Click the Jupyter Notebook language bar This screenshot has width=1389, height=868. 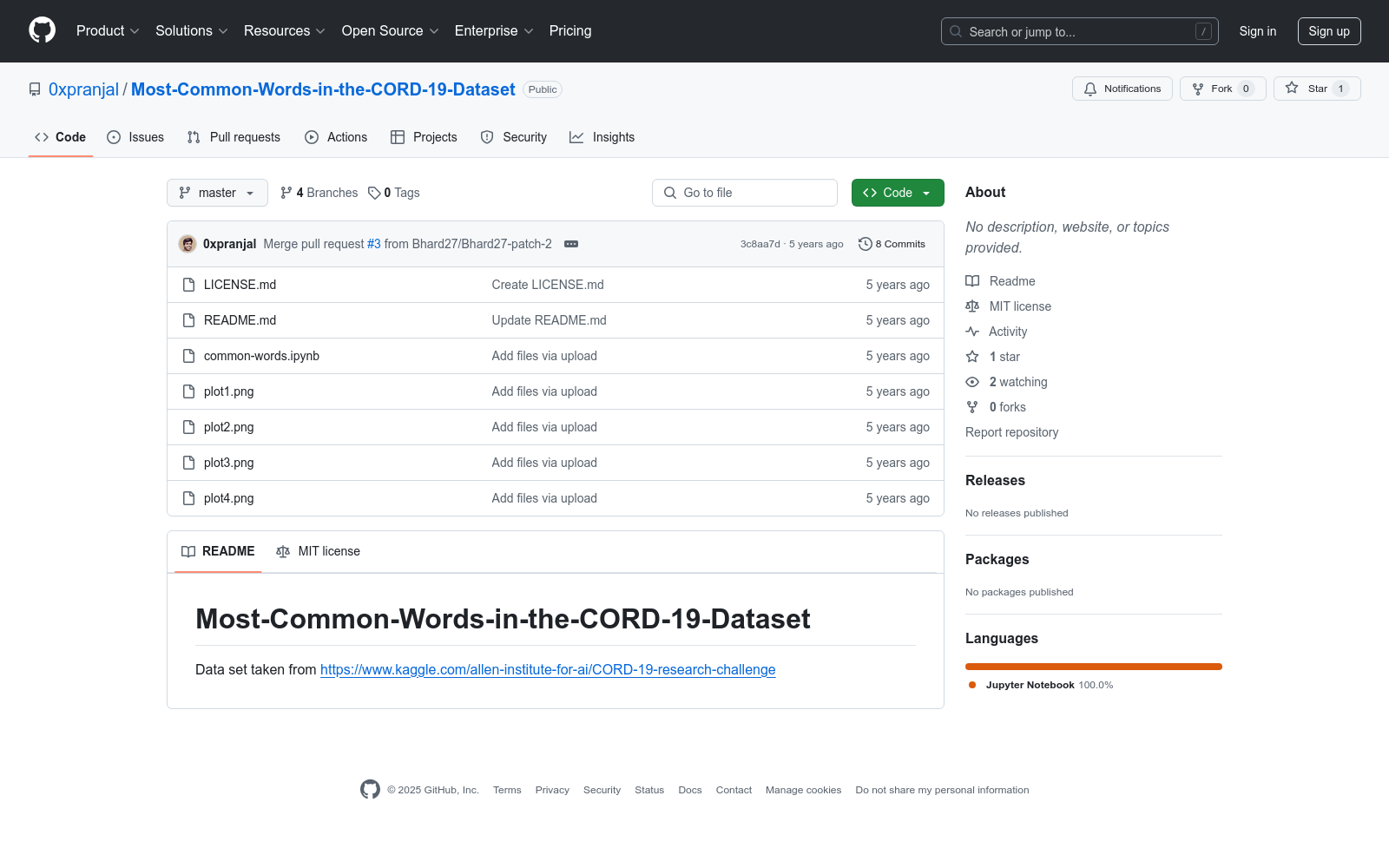coord(1094,667)
